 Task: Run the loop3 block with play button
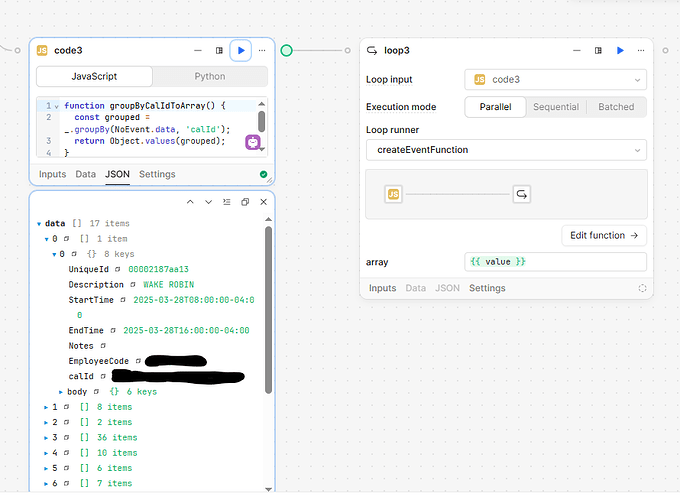point(620,51)
